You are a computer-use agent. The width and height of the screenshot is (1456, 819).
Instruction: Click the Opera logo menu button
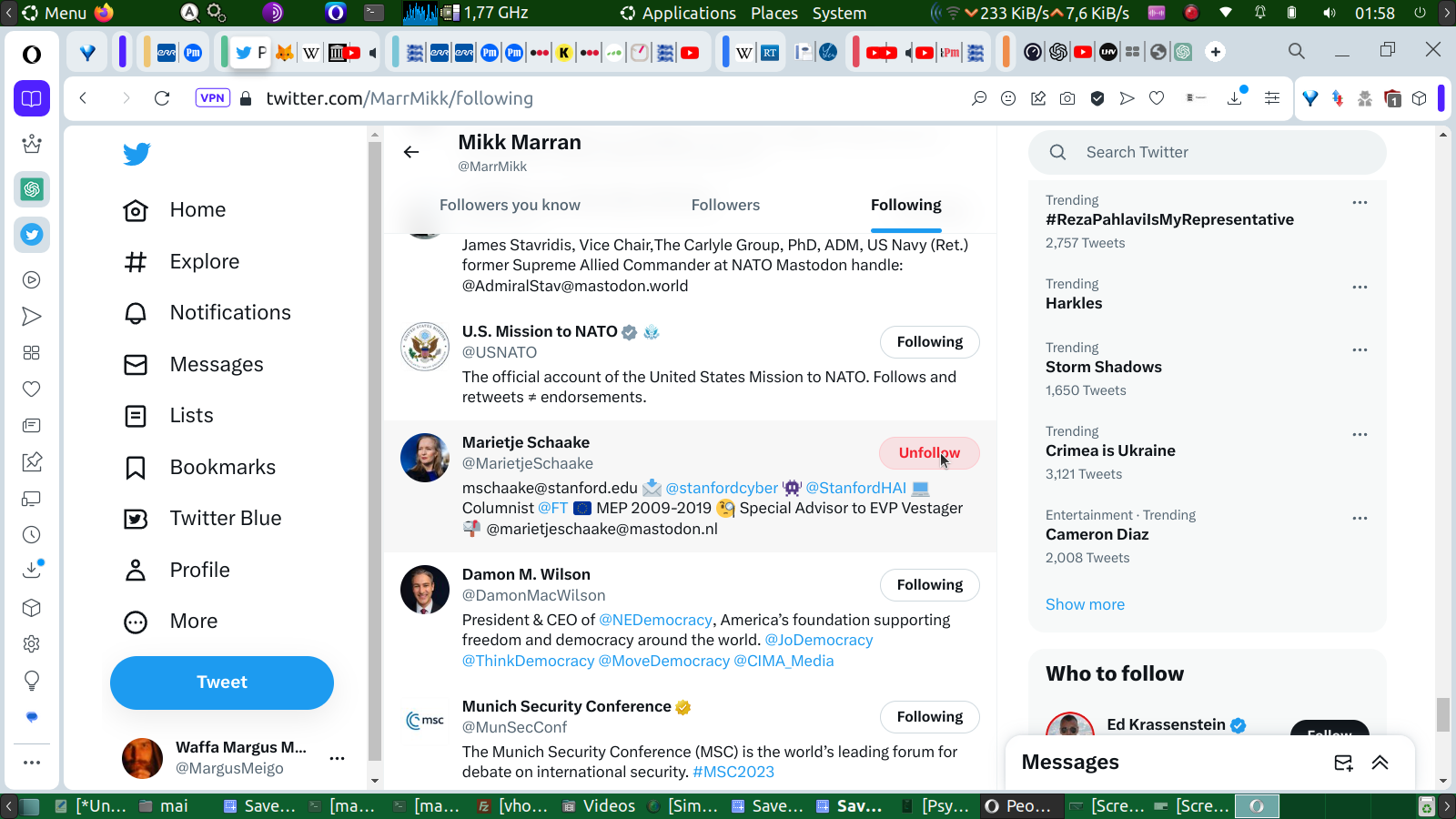32,55
